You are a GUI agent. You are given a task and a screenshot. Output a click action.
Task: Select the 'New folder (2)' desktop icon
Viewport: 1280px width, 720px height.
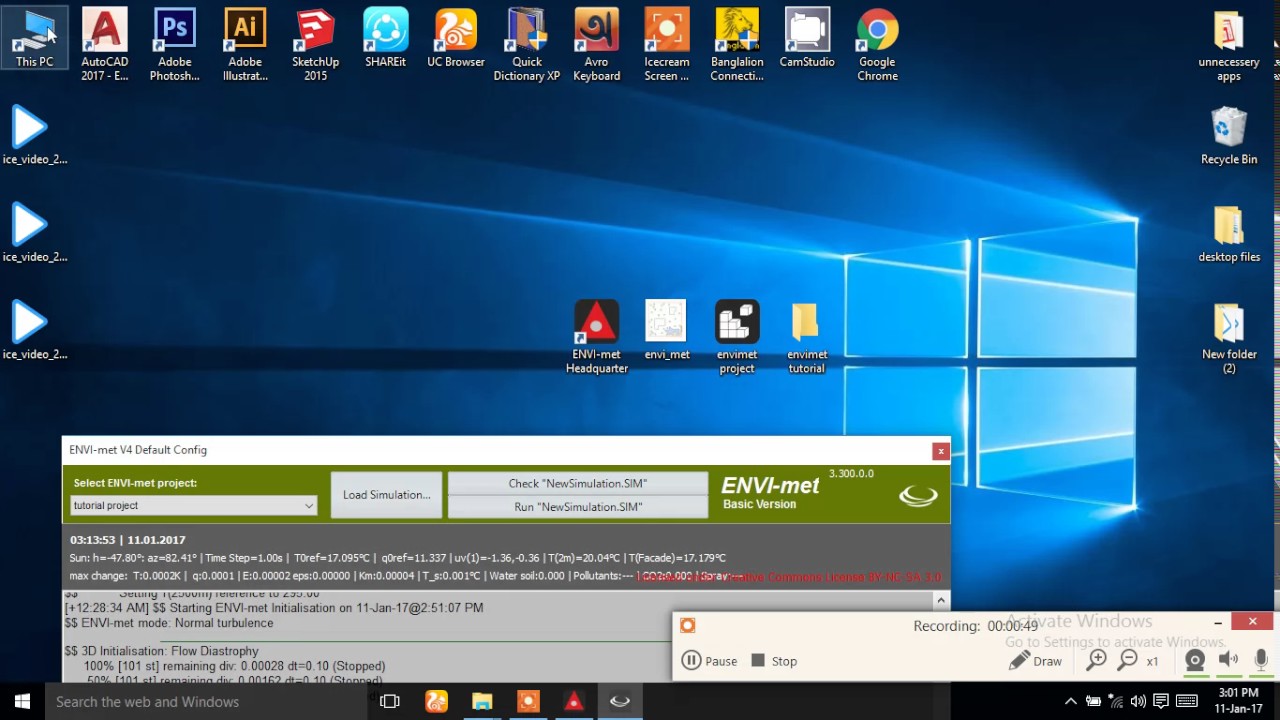click(1229, 337)
